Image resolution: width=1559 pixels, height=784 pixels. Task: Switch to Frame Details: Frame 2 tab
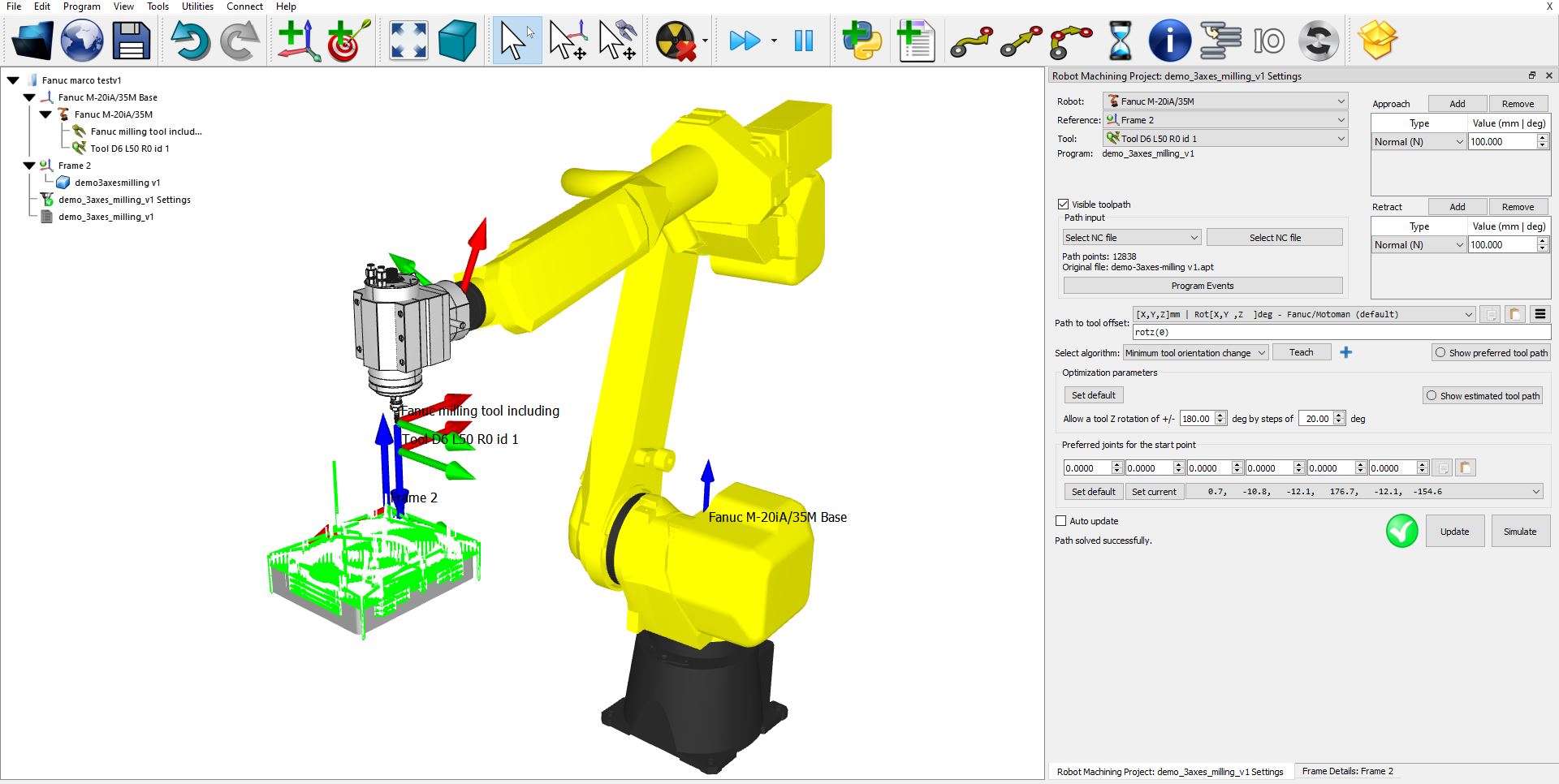coord(1347,771)
